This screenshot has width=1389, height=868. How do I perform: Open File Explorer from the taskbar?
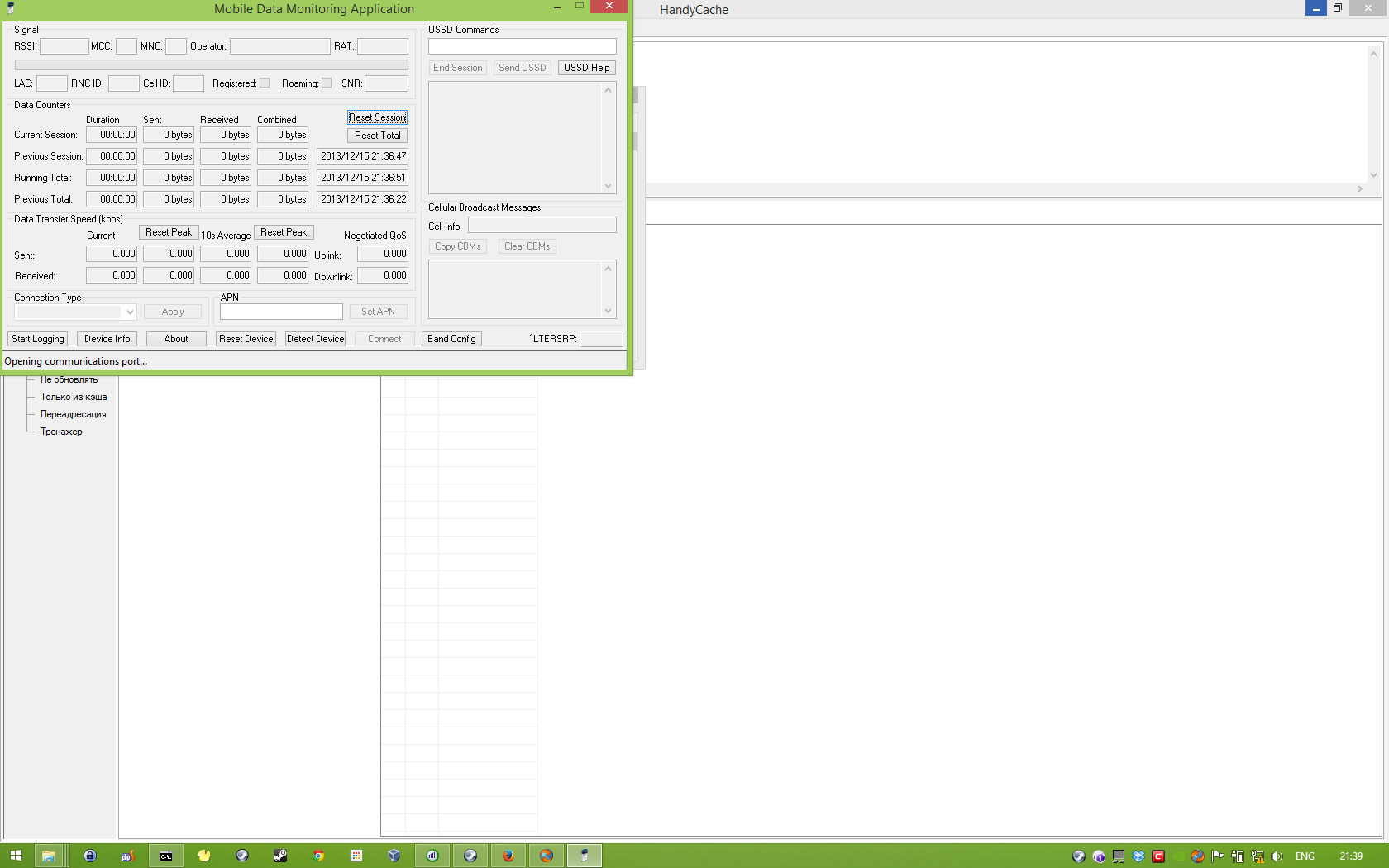click(49, 856)
